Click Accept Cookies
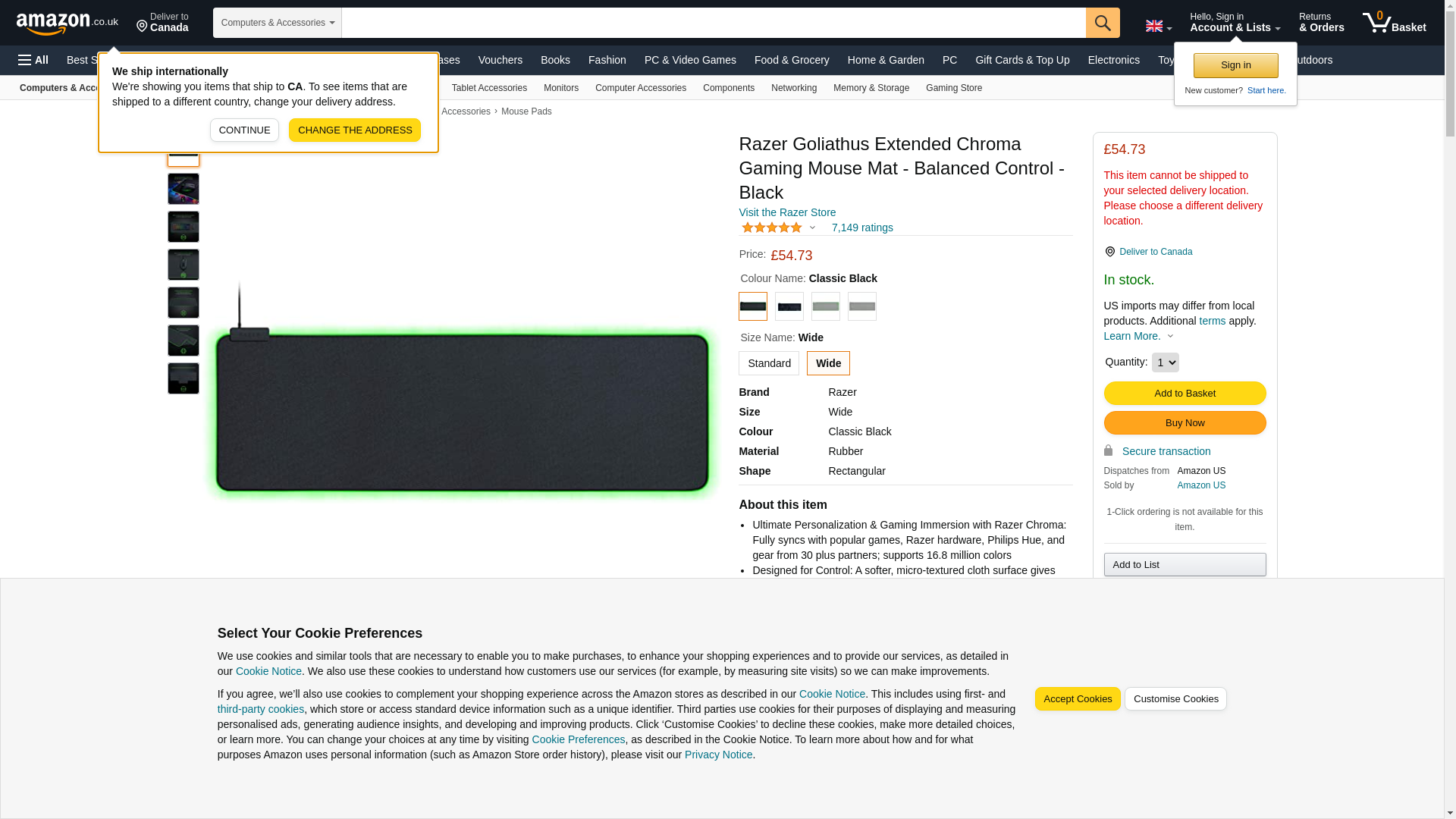The image size is (1456, 819). click(x=1078, y=699)
